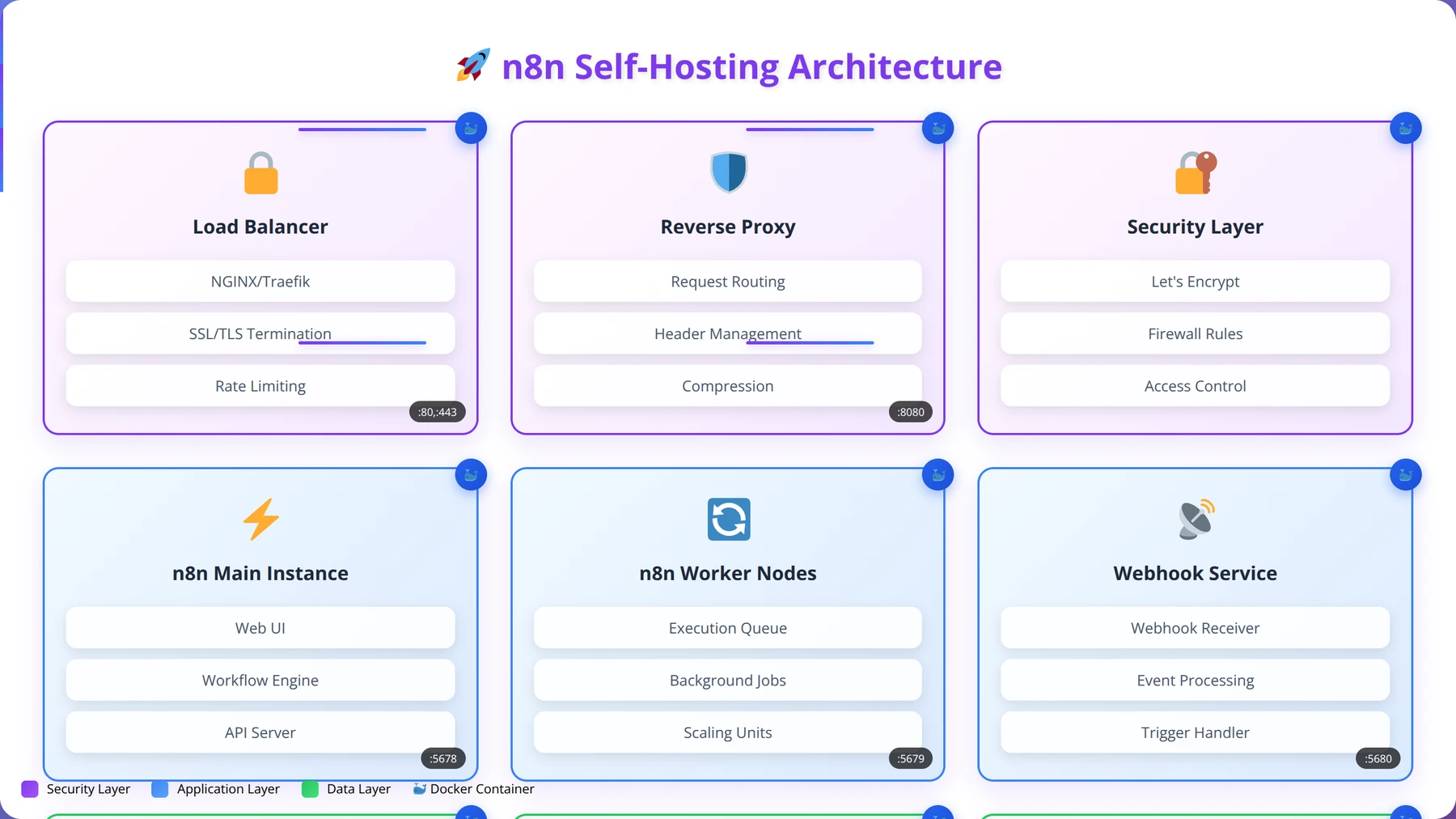Screen dimensions: 1456x819
Task: Click the Data Layer legend label
Action: [x=358, y=789]
